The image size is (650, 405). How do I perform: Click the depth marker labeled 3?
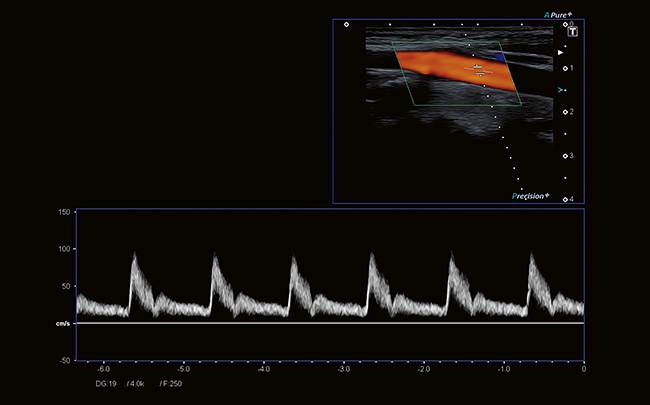[x=566, y=156]
